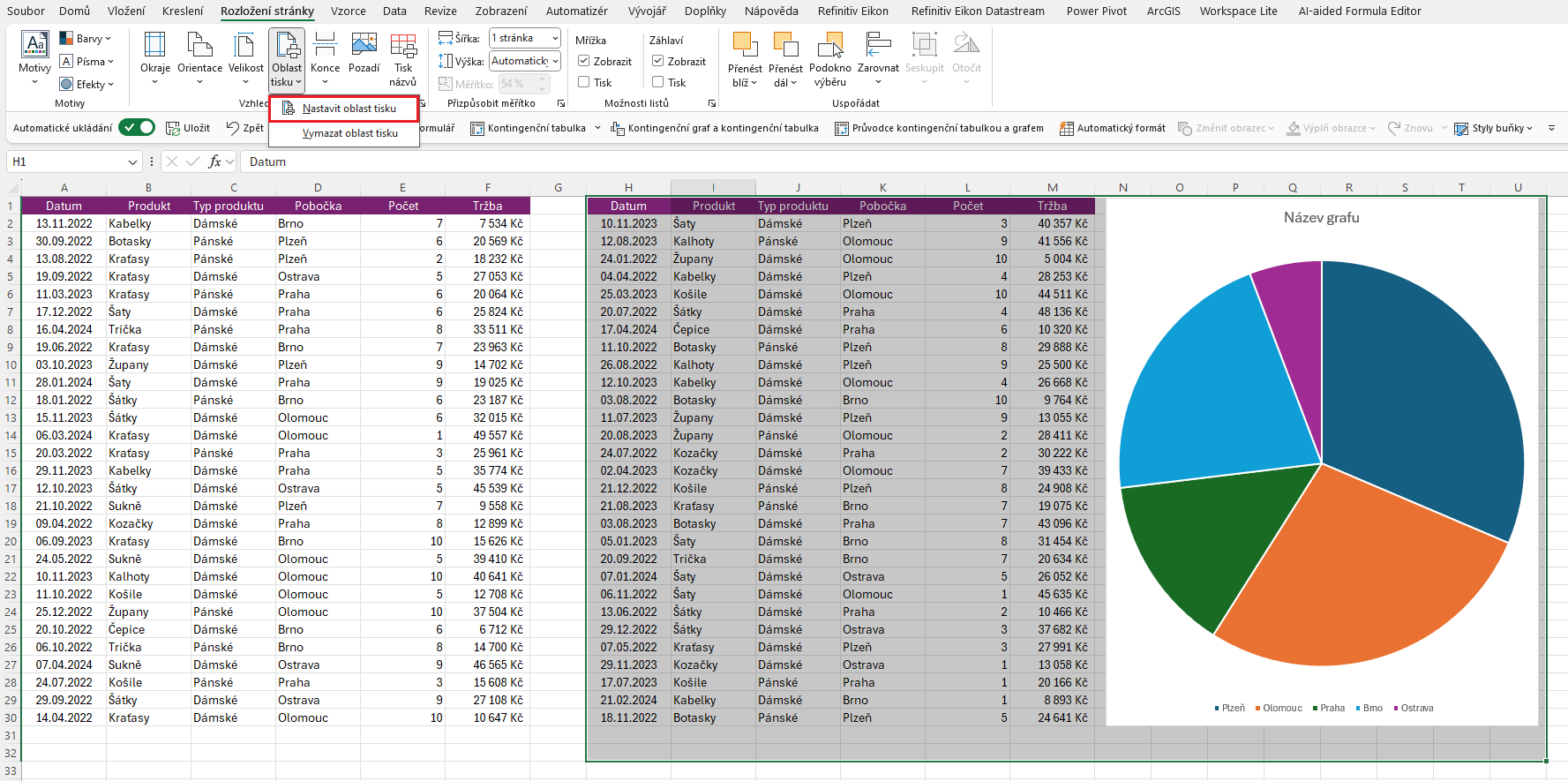Image resolution: width=1568 pixels, height=781 pixels.
Task: Open the Velikost page size menu
Action: 245,58
